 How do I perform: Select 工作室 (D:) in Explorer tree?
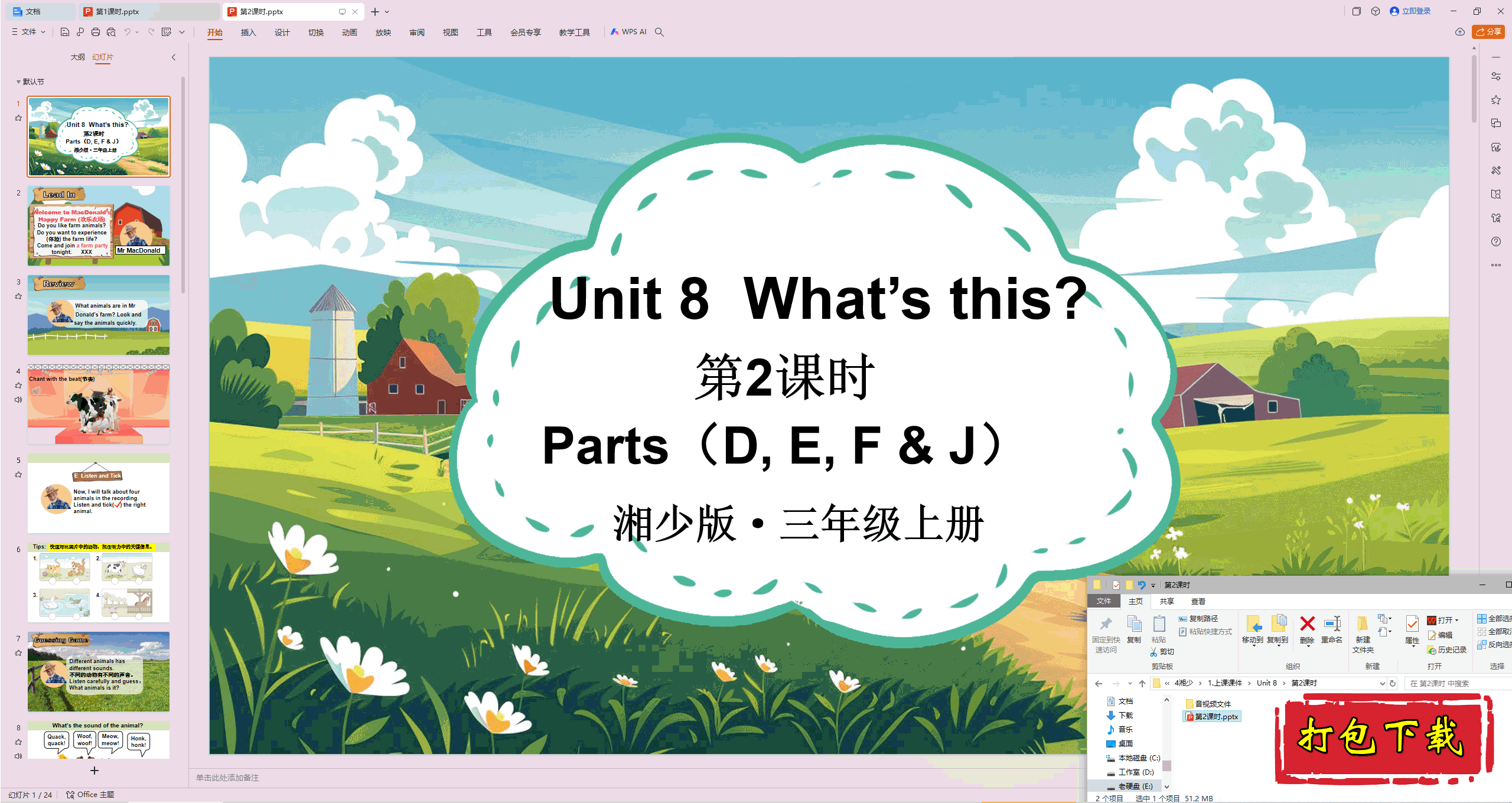point(1130,772)
